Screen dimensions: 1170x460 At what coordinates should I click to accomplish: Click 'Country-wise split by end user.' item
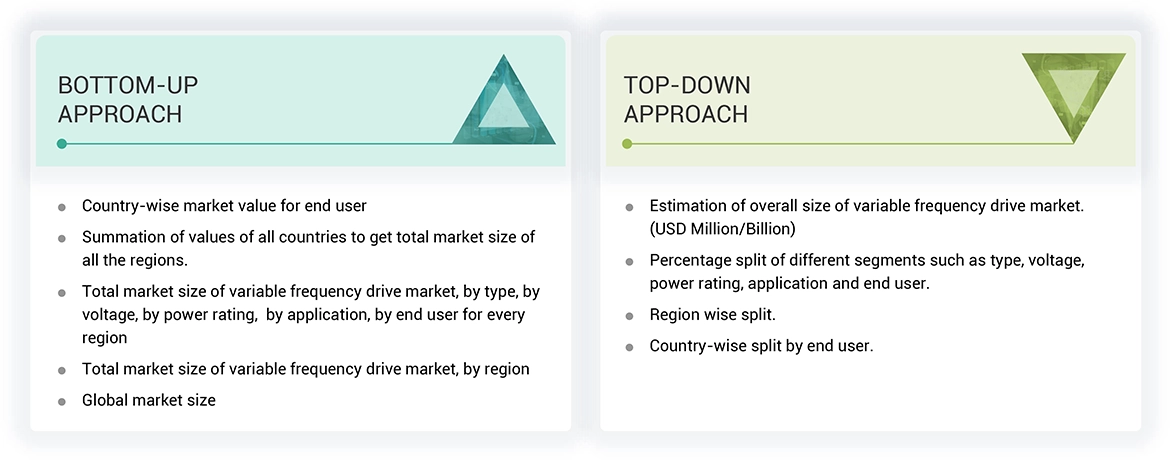(x=761, y=347)
